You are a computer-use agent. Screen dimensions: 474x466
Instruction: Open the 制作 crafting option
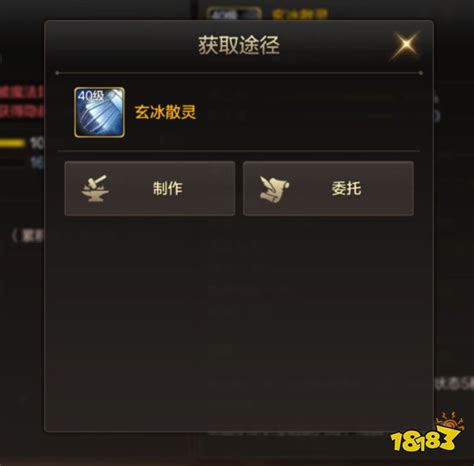150,189
